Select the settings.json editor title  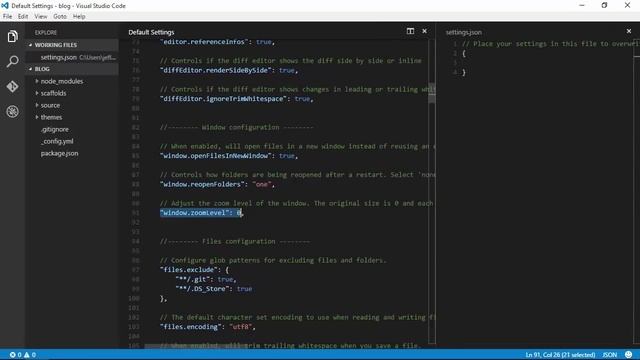(463, 32)
